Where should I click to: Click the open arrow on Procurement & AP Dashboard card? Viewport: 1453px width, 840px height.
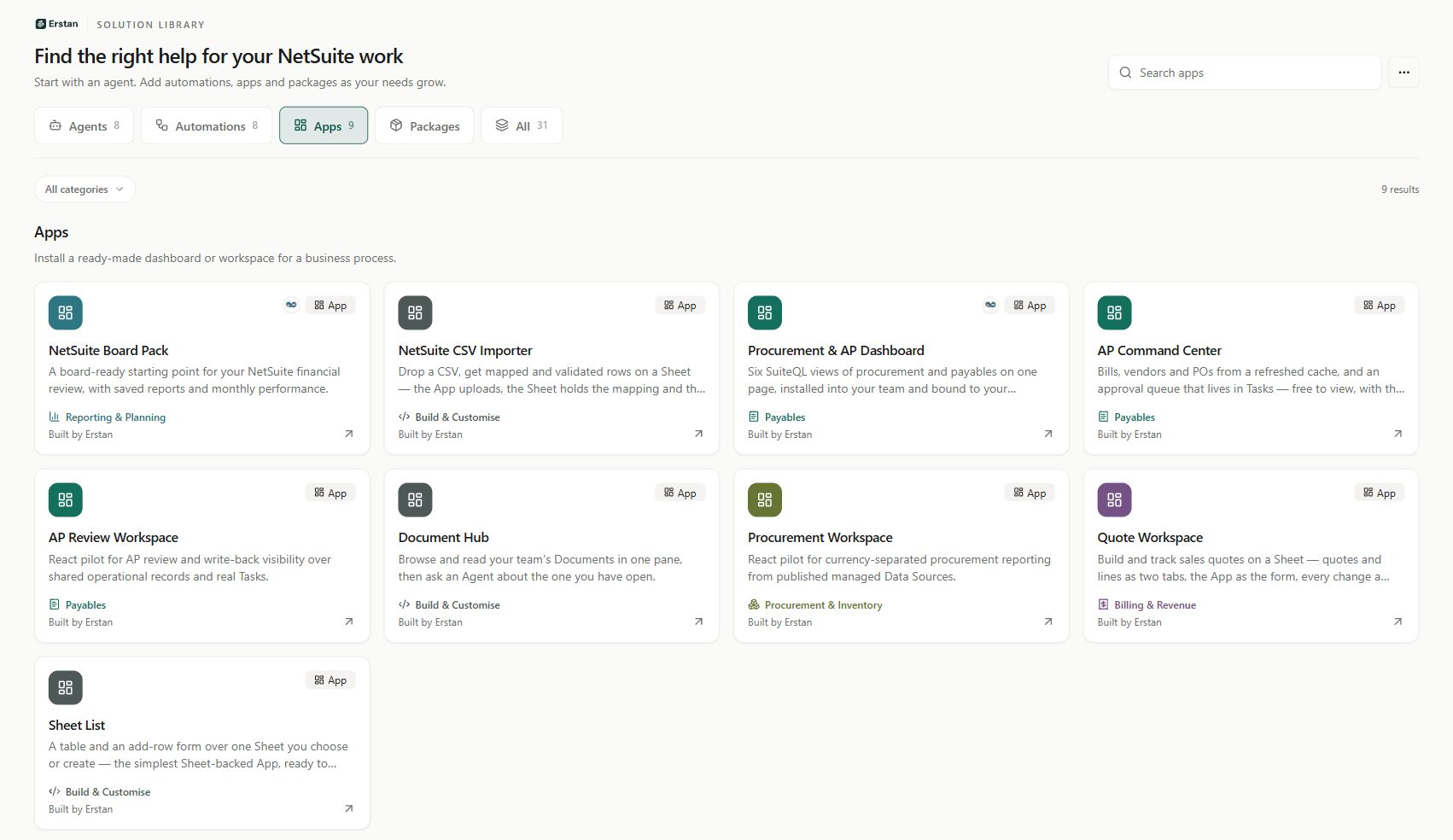click(x=1047, y=434)
